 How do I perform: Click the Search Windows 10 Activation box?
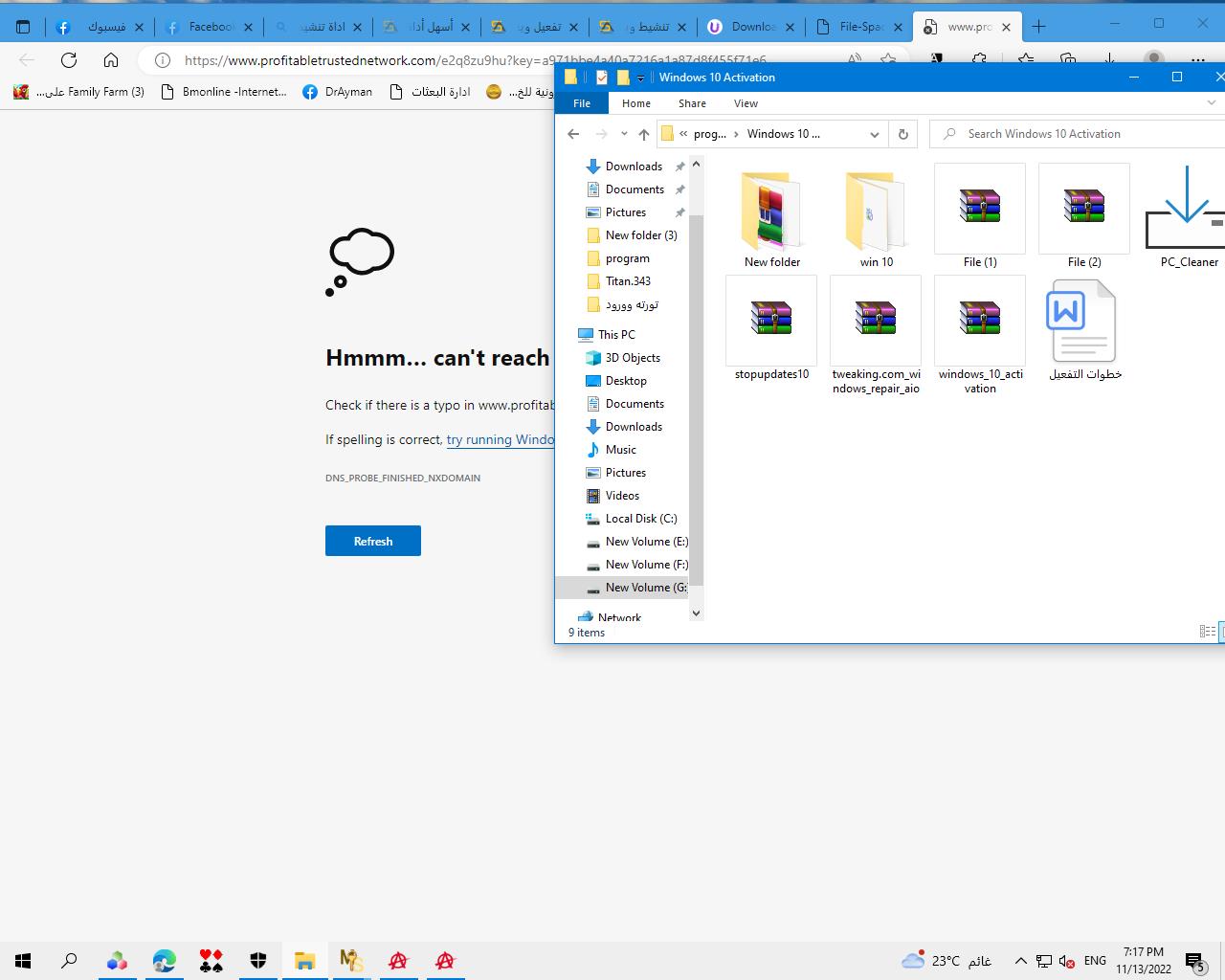point(1081,134)
